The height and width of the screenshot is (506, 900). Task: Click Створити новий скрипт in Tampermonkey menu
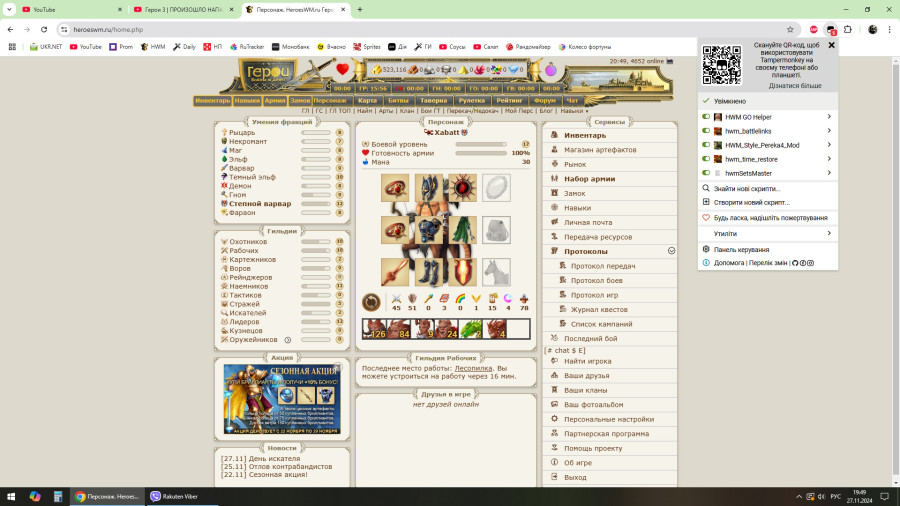751,203
